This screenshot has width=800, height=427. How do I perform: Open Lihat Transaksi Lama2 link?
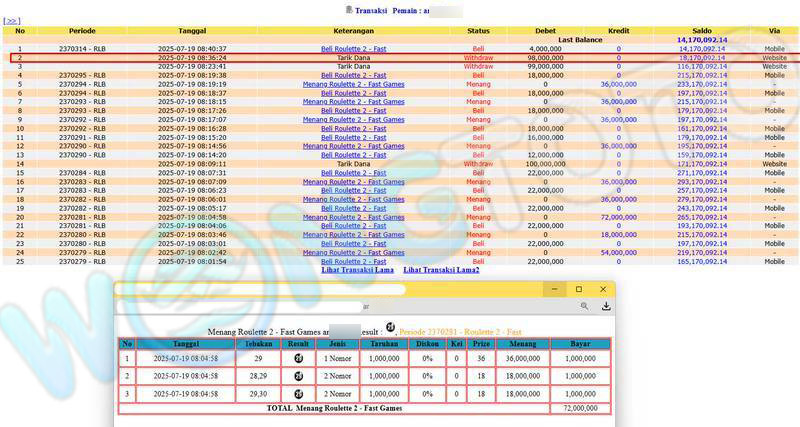coord(441,270)
